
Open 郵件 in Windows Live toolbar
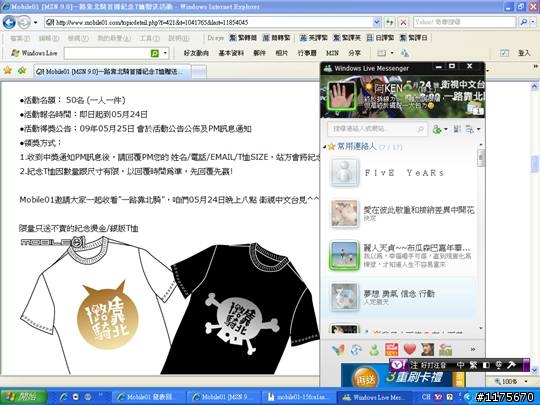[259, 53]
